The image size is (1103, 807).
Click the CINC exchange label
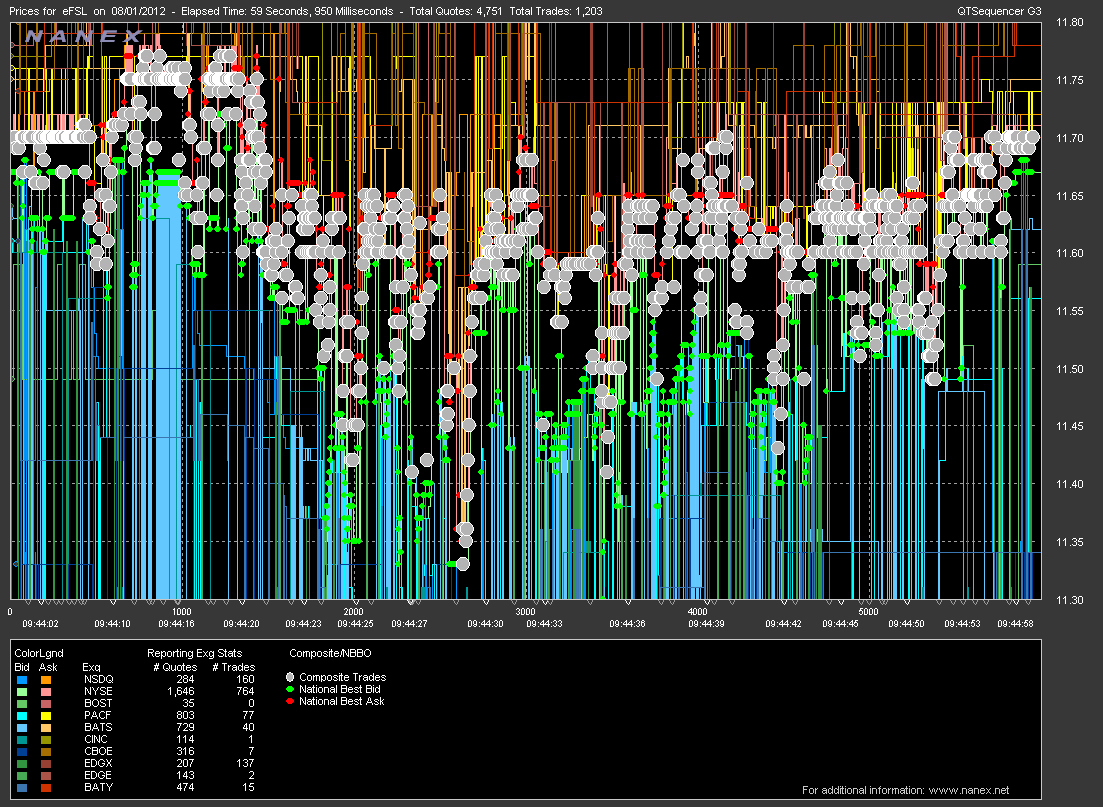96,739
